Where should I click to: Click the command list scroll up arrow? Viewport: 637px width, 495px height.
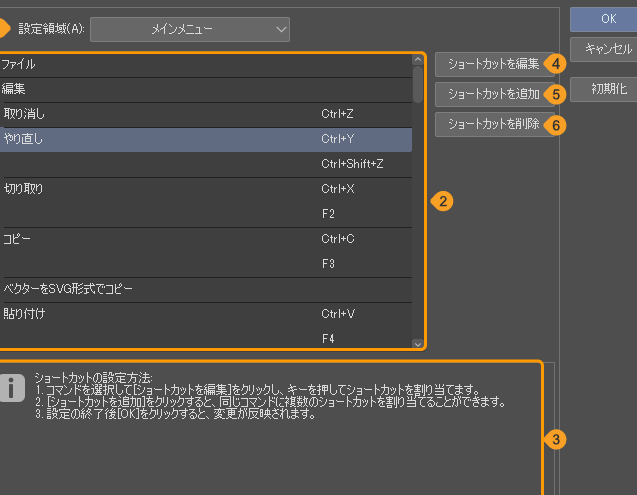(418, 60)
